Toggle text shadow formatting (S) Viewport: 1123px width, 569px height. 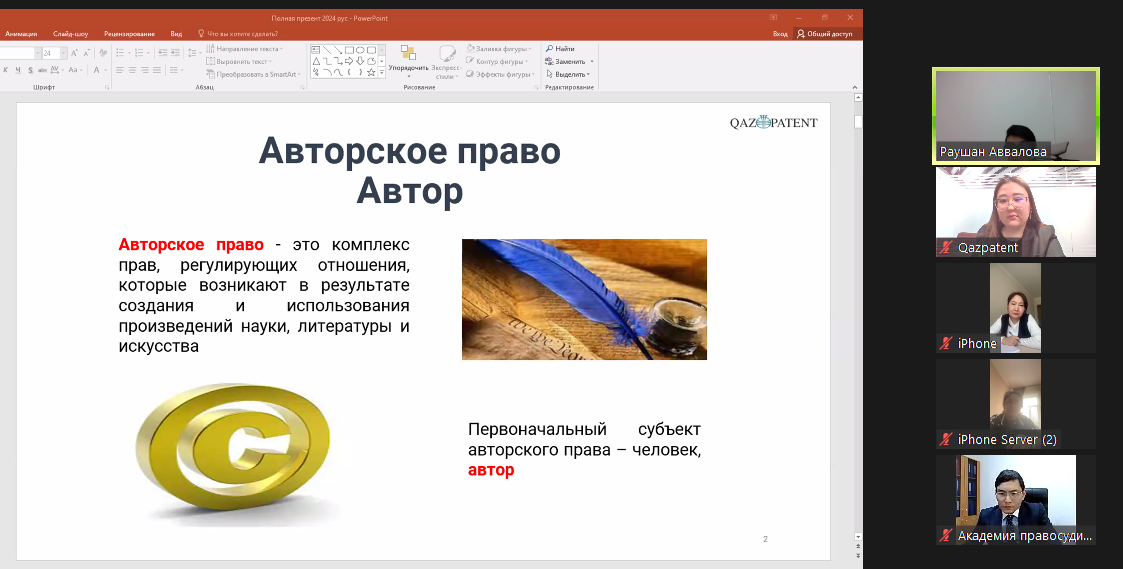pyautogui.click(x=31, y=70)
